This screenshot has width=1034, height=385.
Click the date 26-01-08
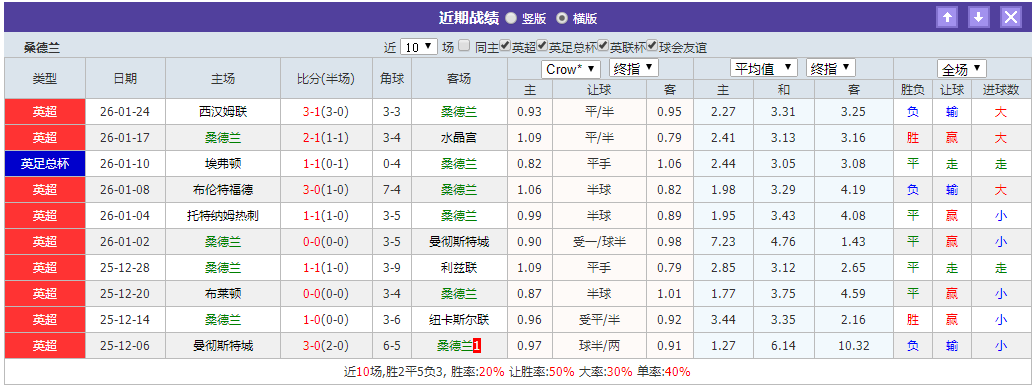[125, 190]
